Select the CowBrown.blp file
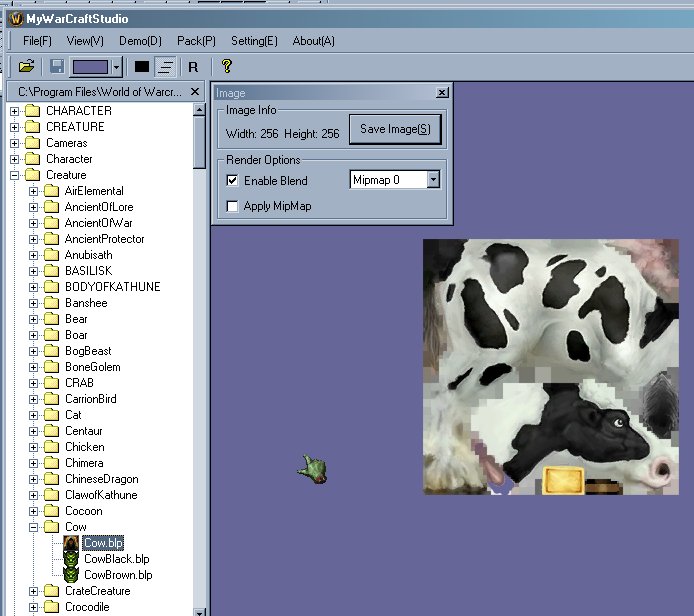 point(118,575)
